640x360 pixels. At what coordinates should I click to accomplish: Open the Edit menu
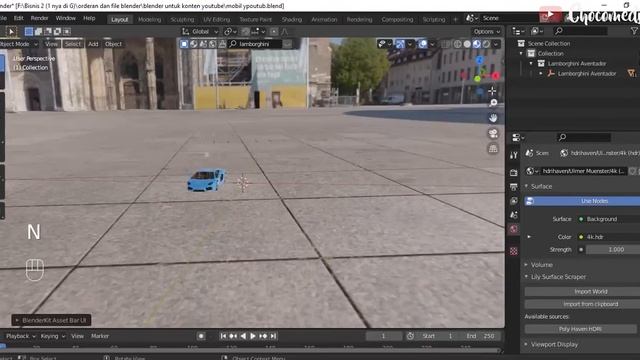[x=19, y=18]
